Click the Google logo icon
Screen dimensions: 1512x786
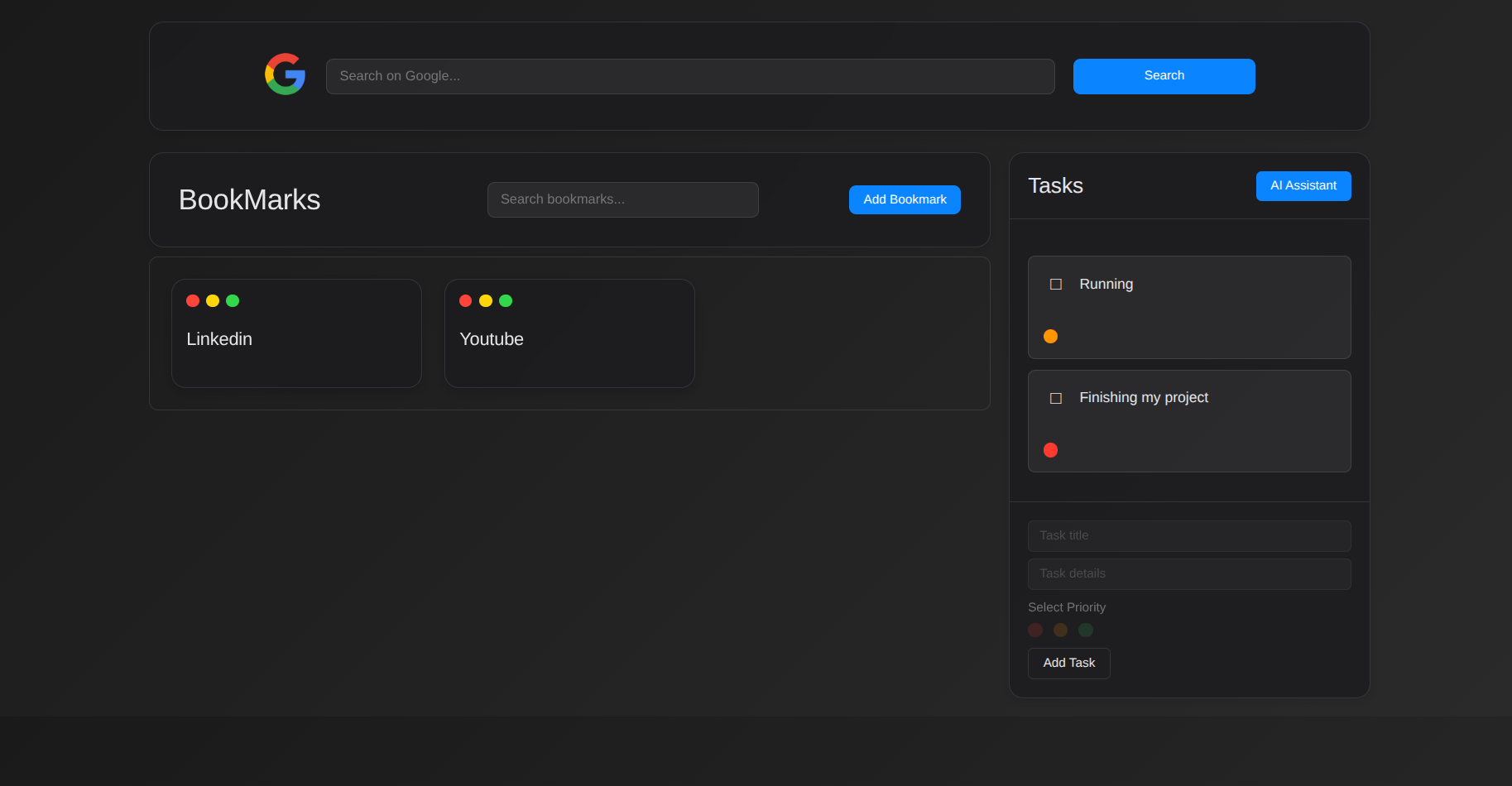pyautogui.click(x=285, y=74)
